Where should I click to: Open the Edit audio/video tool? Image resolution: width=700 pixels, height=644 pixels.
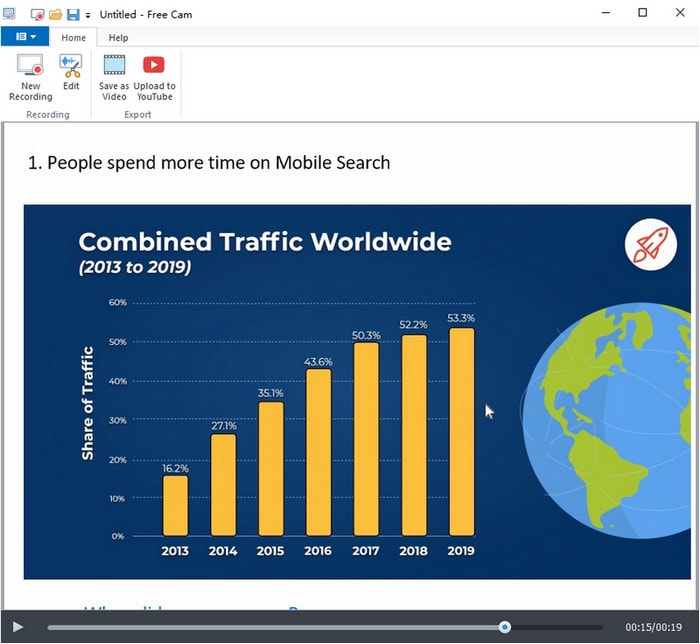pos(71,72)
